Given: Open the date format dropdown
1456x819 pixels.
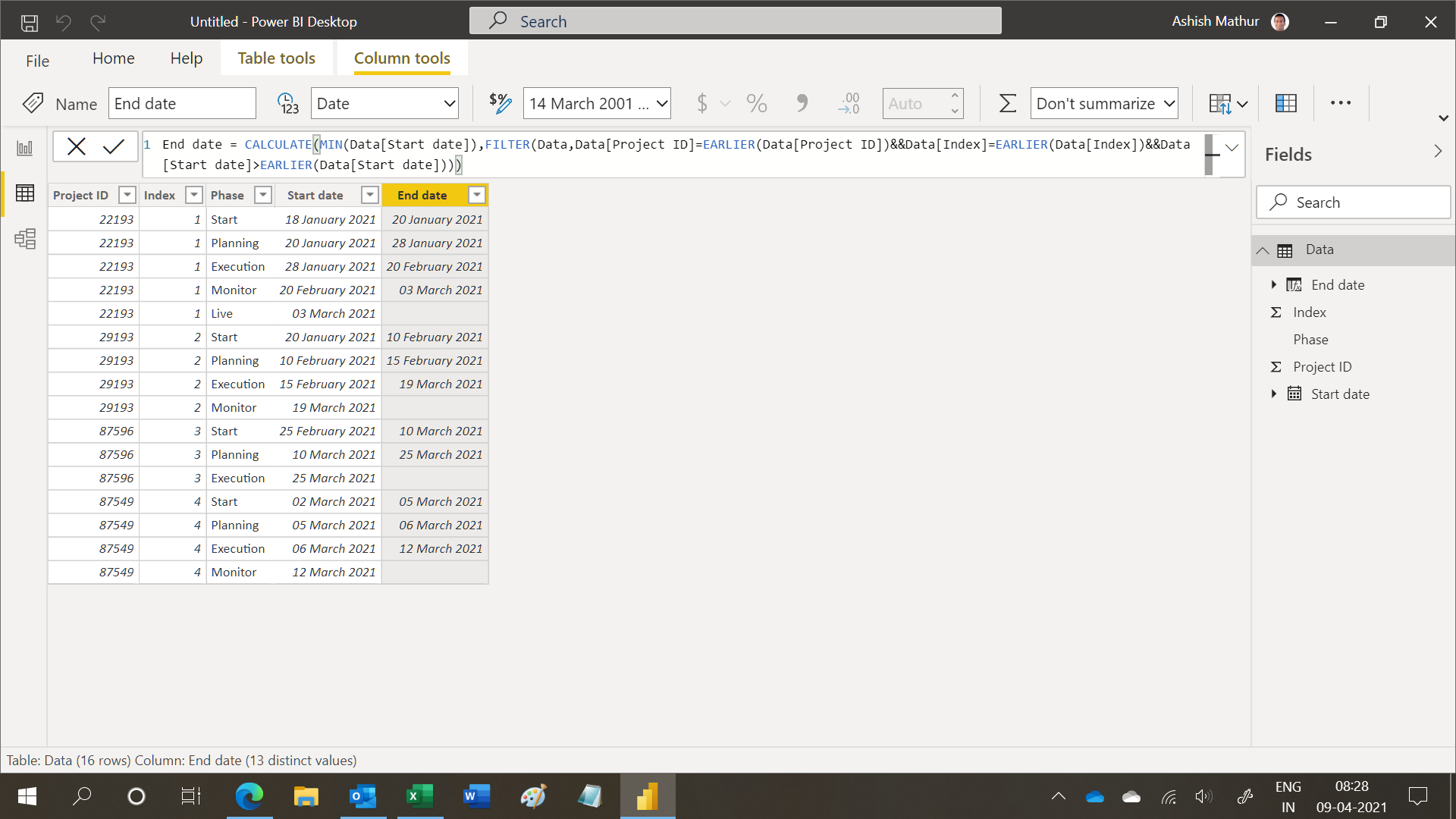Looking at the screenshot, I should 597,103.
